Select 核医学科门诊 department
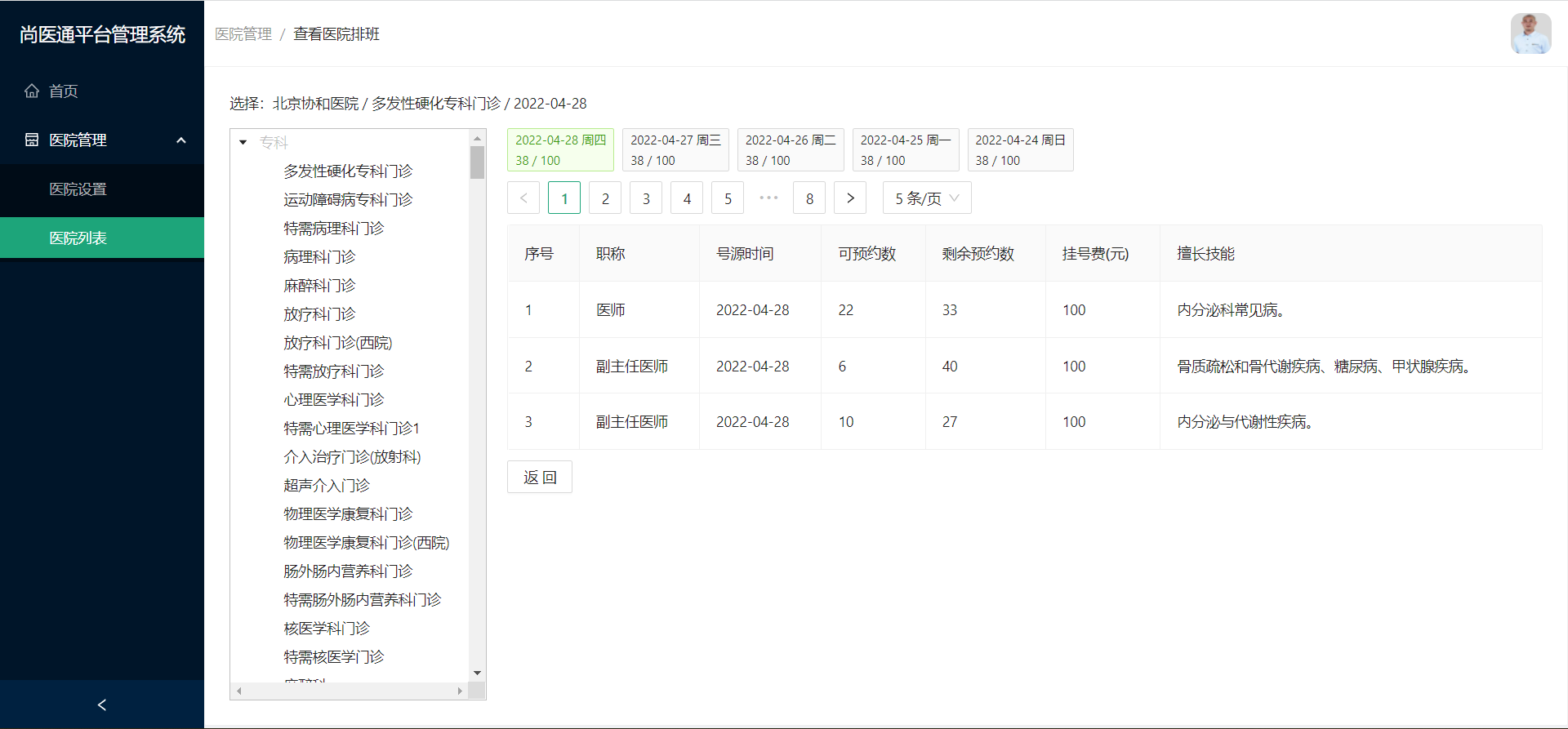1568x729 pixels. tap(327, 628)
